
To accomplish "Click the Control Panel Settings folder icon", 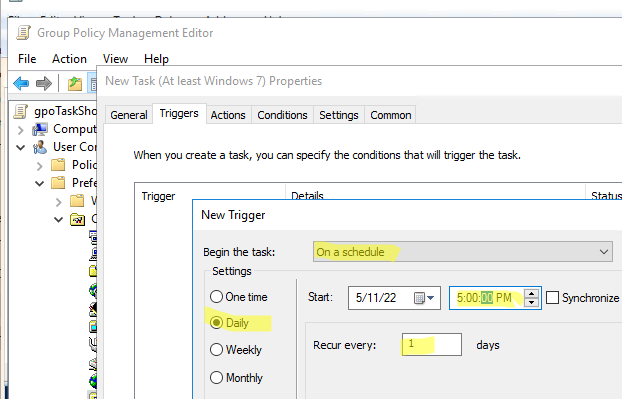I will tap(77, 219).
